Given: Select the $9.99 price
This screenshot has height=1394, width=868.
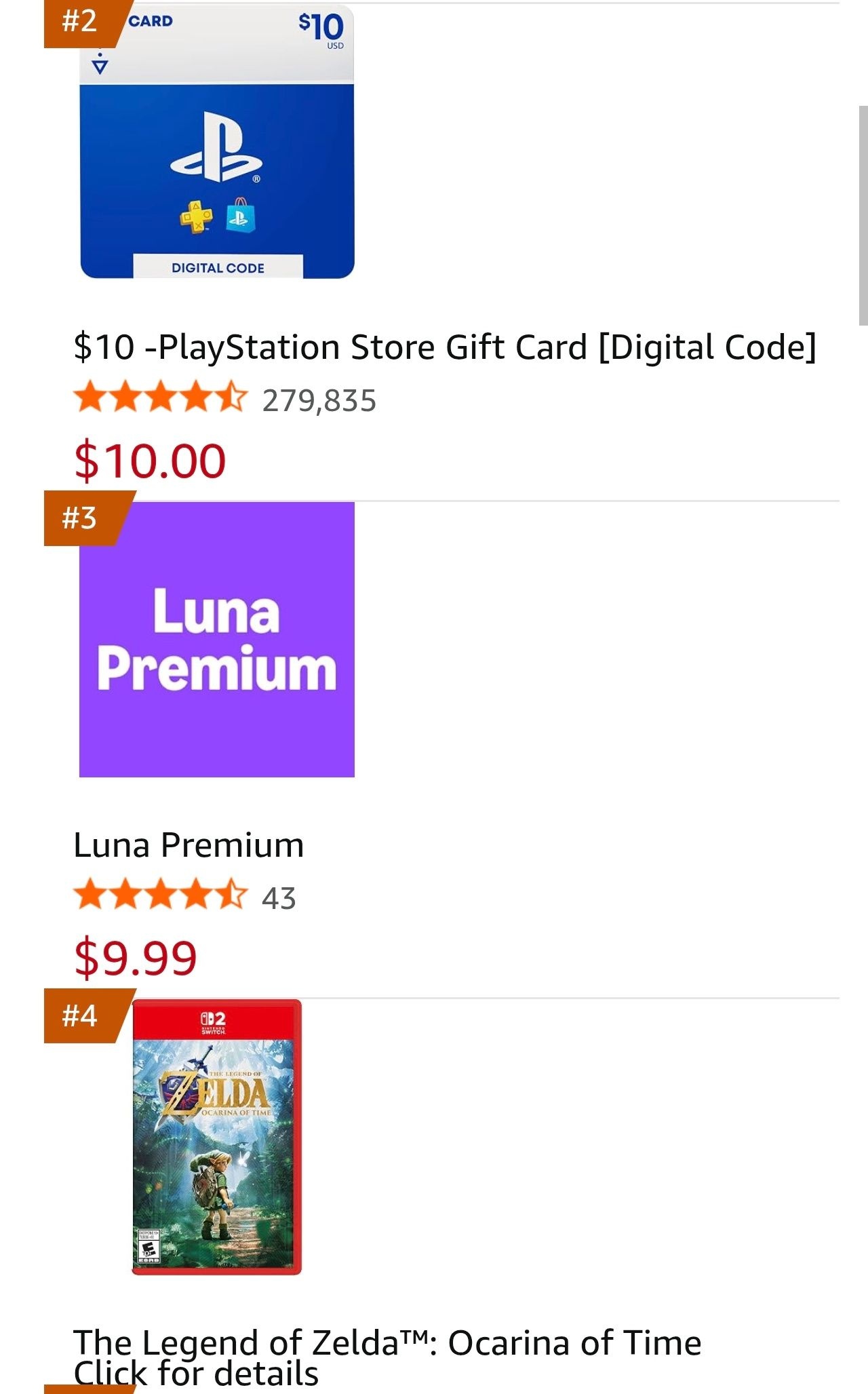Looking at the screenshot, I should [136, 958].
